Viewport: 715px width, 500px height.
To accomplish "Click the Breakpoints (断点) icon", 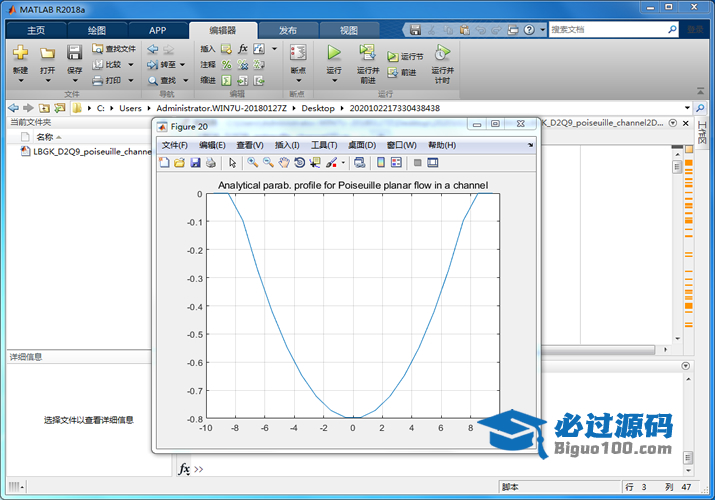I will 298,53.
